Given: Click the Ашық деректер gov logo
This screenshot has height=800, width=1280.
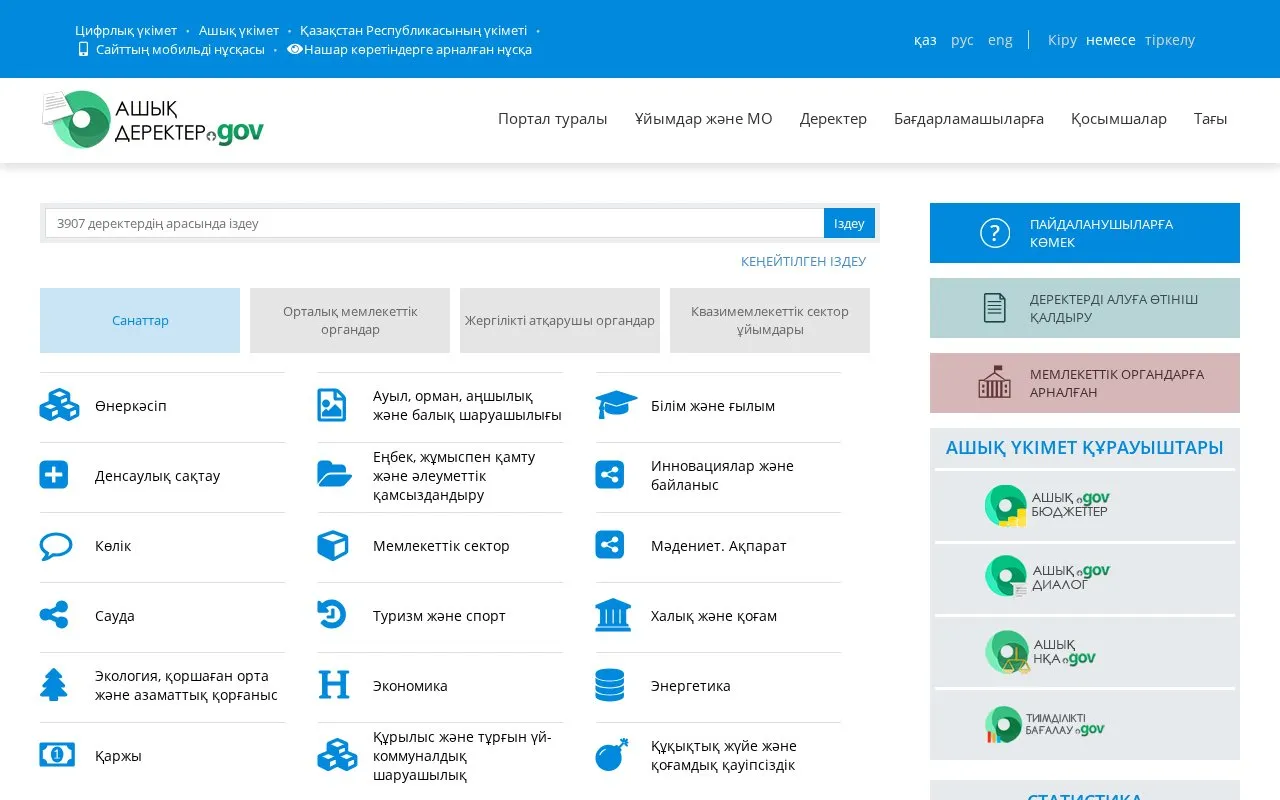Looking at the screenshot, I should 153,119.
